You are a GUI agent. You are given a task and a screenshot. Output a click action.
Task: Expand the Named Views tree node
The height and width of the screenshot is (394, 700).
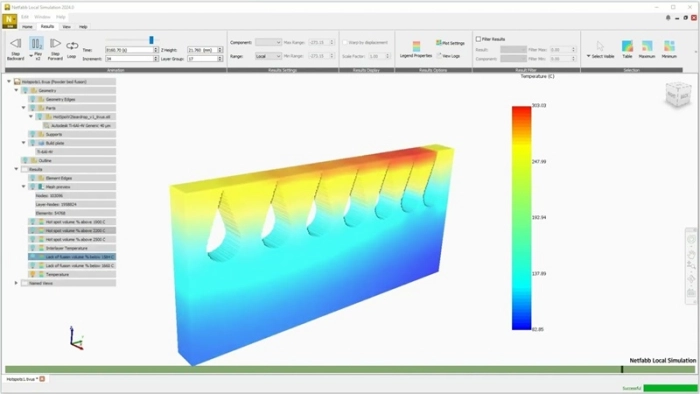pos(17,283)
